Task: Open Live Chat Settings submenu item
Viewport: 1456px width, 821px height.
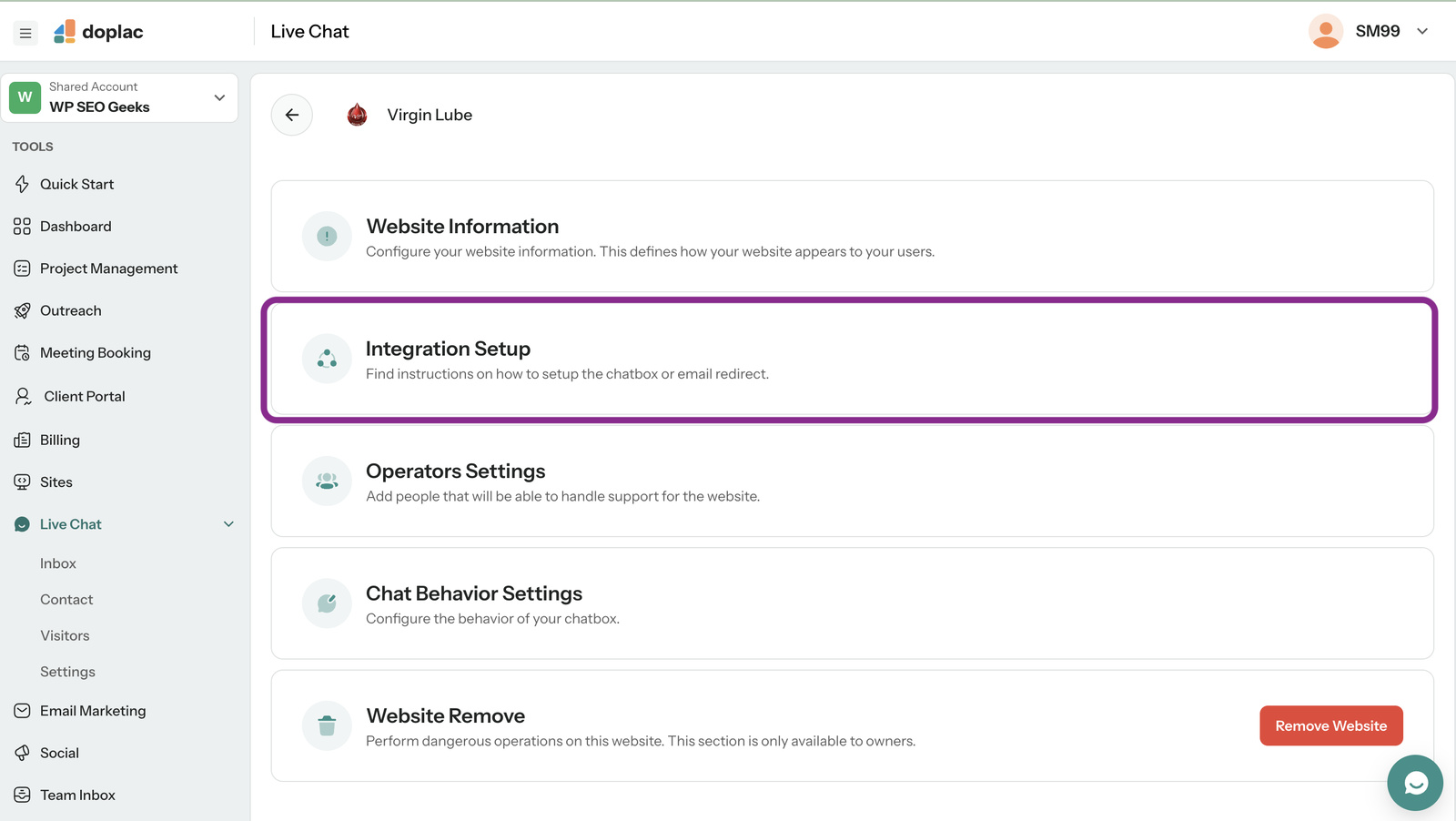Action: tap(67, 672)
